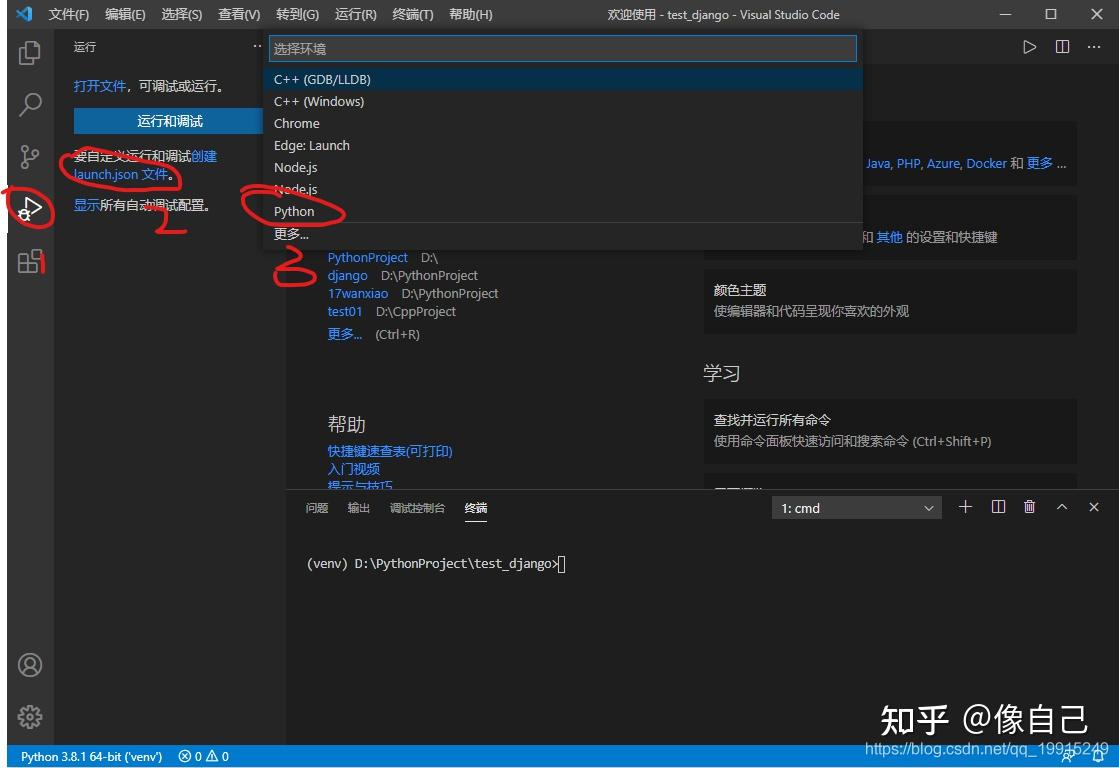Open the editor more actions ellipsis menu
The image size is (1119, 768).
click(x=1096, y=46)
